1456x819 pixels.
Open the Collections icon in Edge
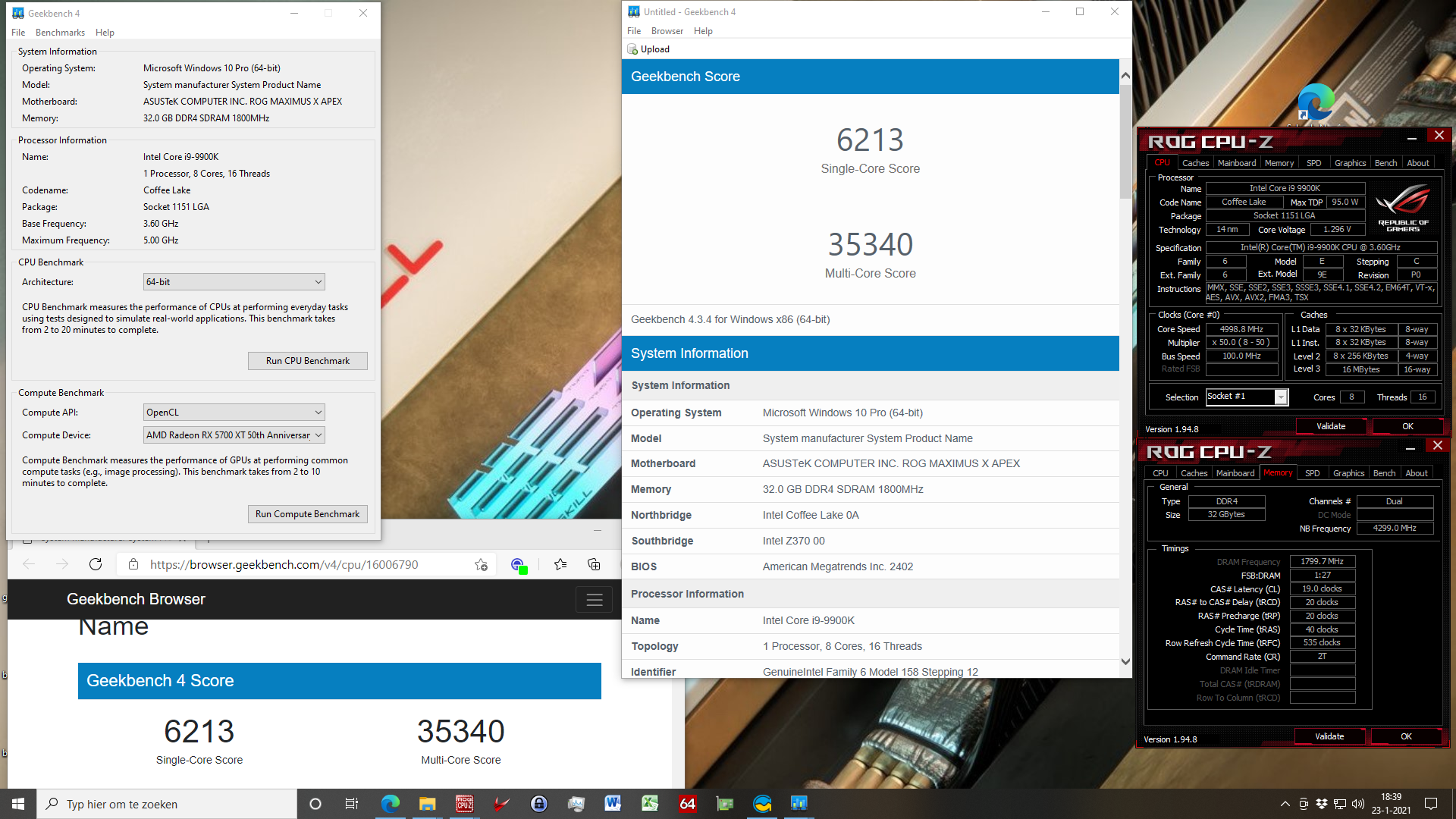[x=594, y=564]
